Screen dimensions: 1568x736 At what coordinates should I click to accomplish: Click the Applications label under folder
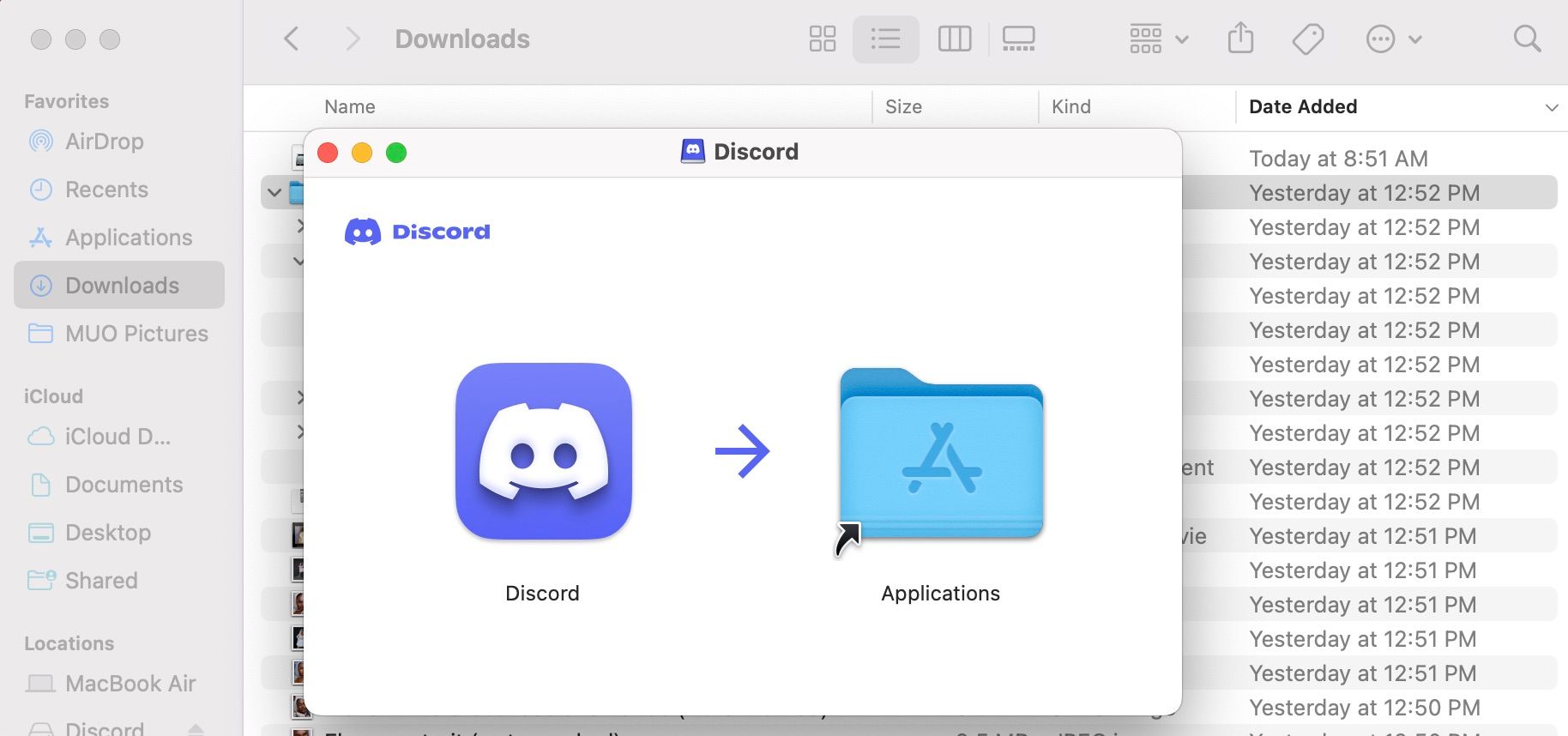click(940, 594)
